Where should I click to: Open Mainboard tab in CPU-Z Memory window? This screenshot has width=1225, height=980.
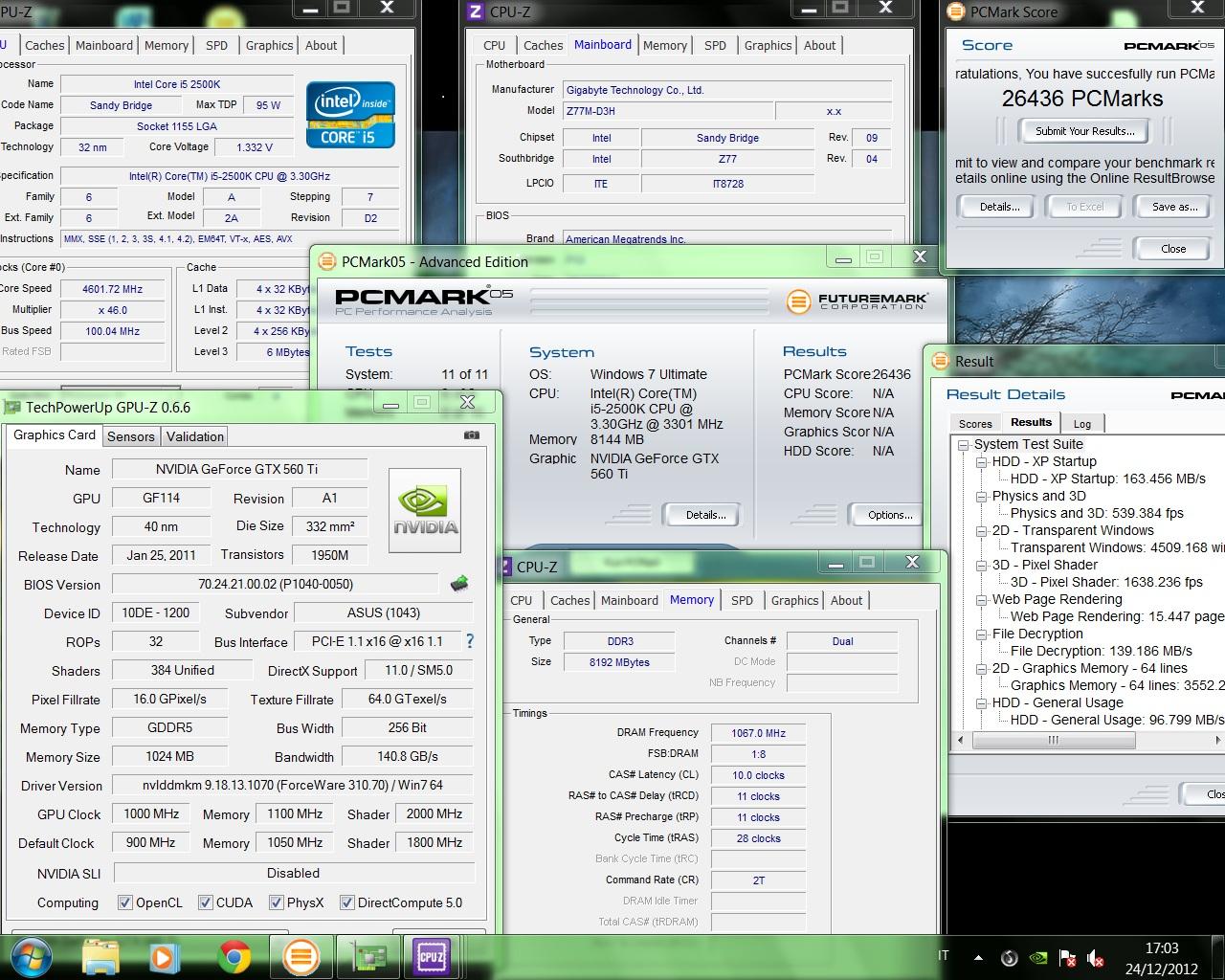630,600
